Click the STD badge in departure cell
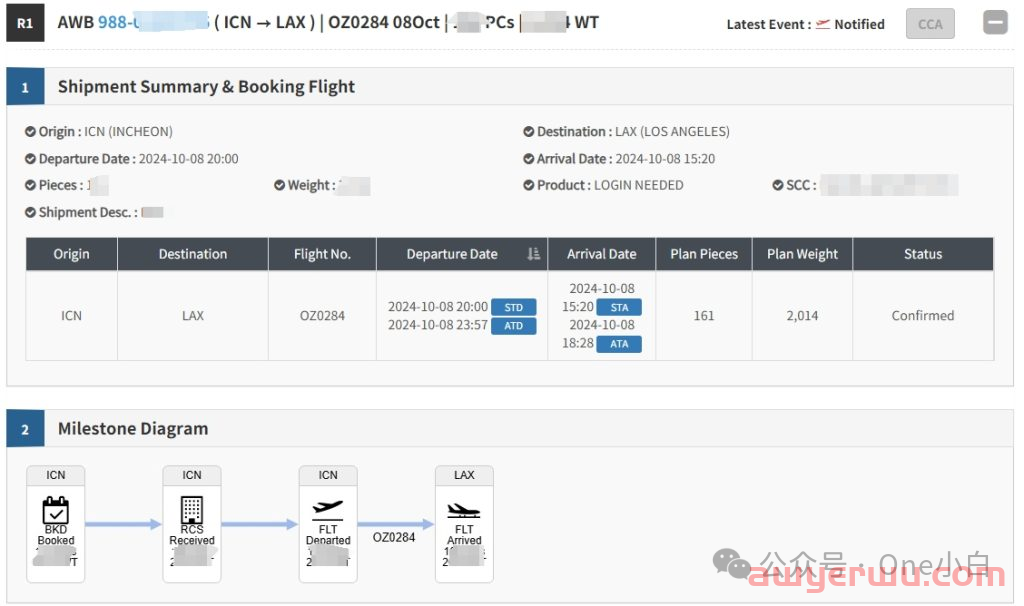Screen dimensions: 1024x606 tap(513, 307)
